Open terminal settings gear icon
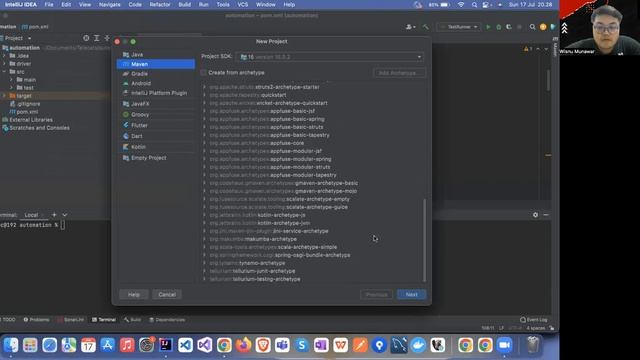 point(535,215)
